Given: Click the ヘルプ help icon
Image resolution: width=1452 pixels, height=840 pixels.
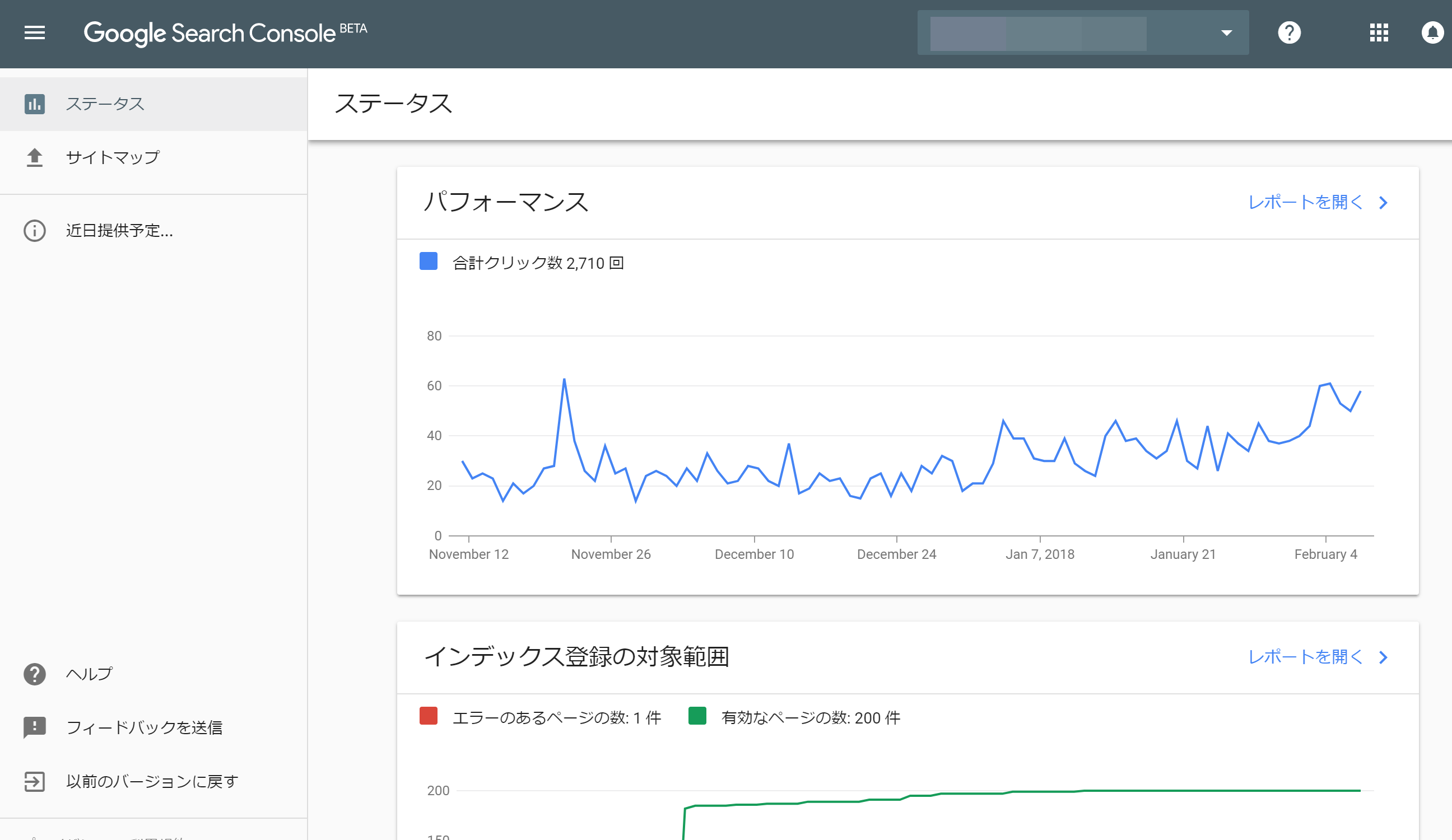Looking at the screenshot, I should point(35,673).
